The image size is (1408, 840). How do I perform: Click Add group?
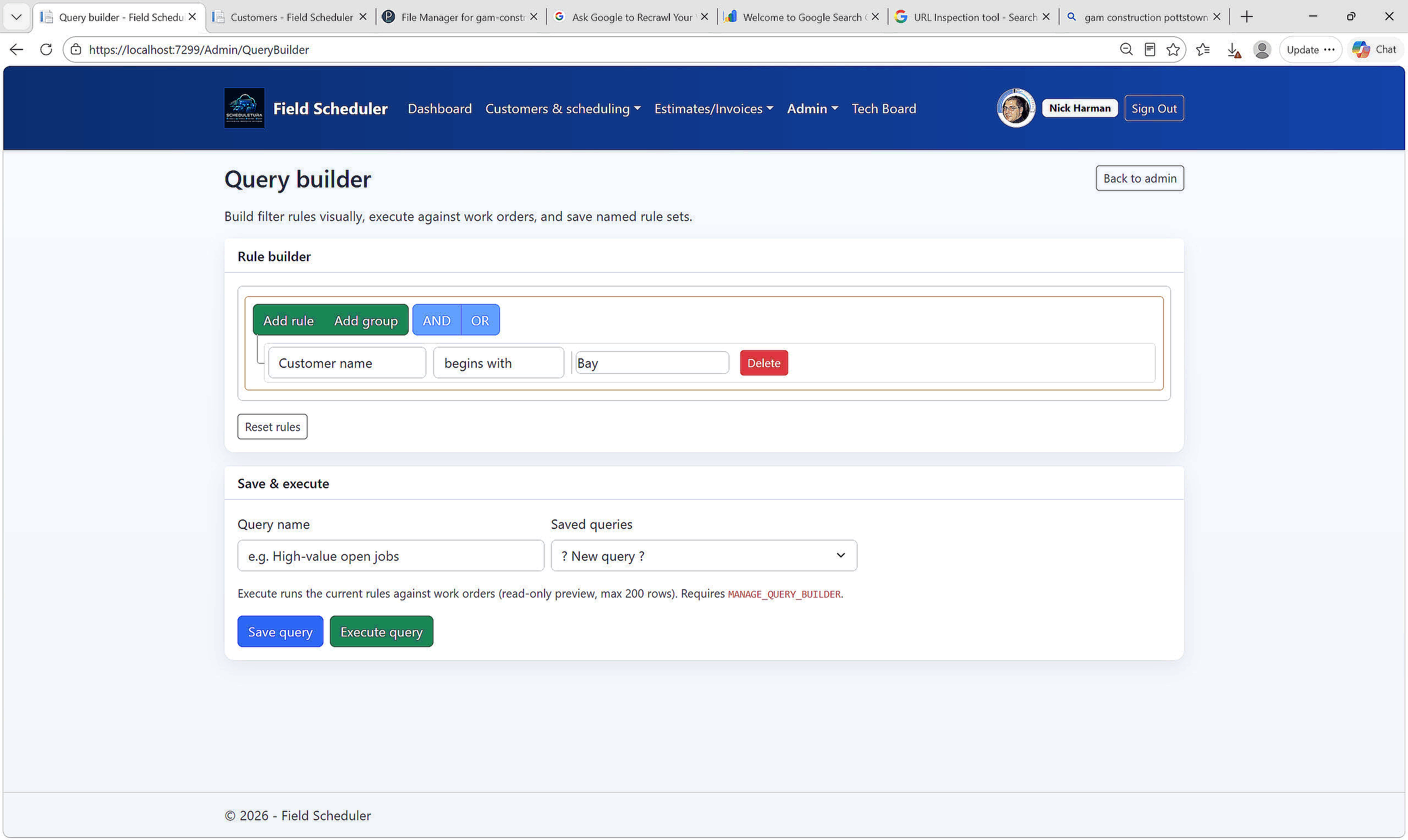[366, 320]
